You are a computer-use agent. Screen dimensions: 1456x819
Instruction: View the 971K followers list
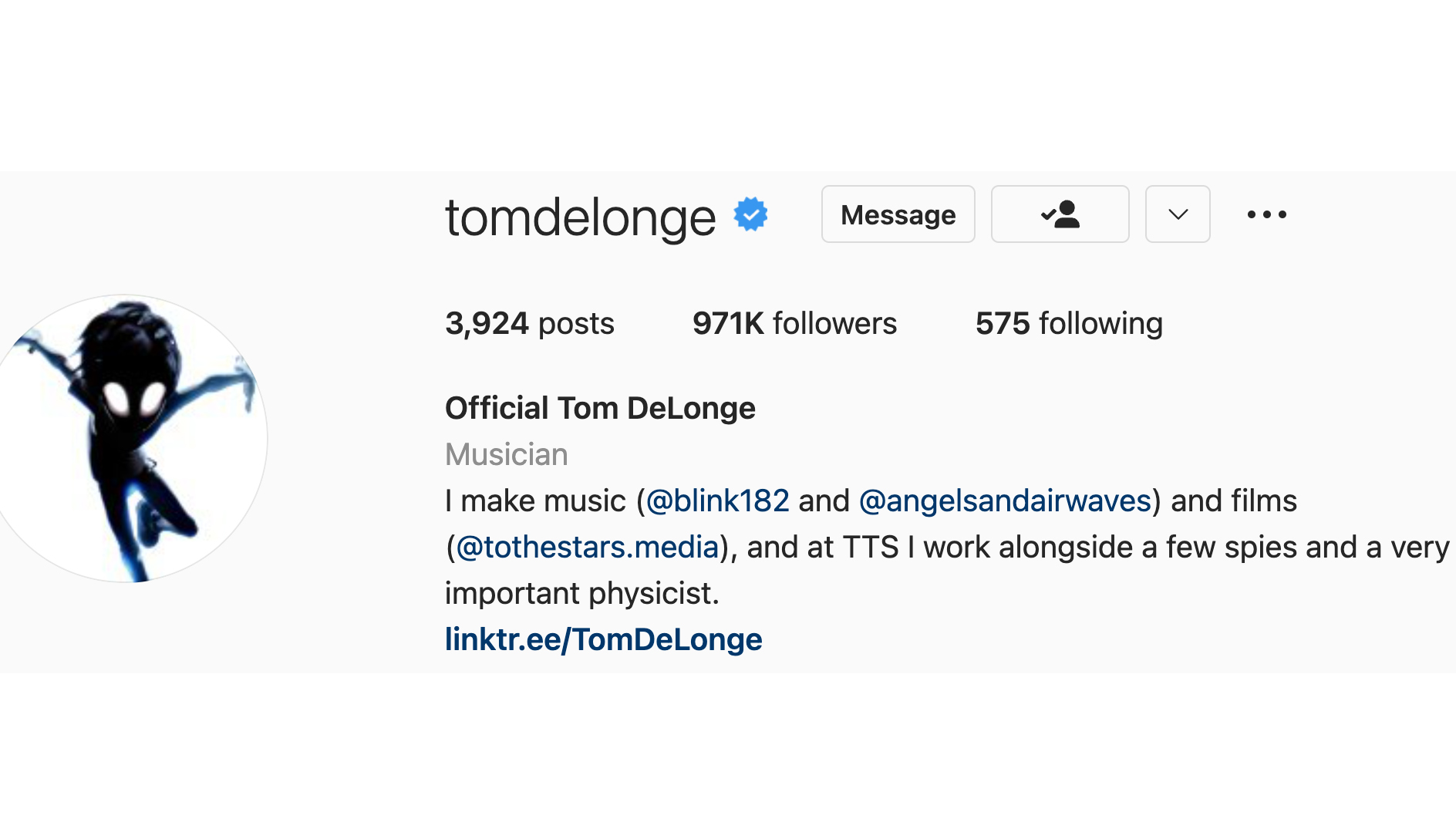pos(794,323)
